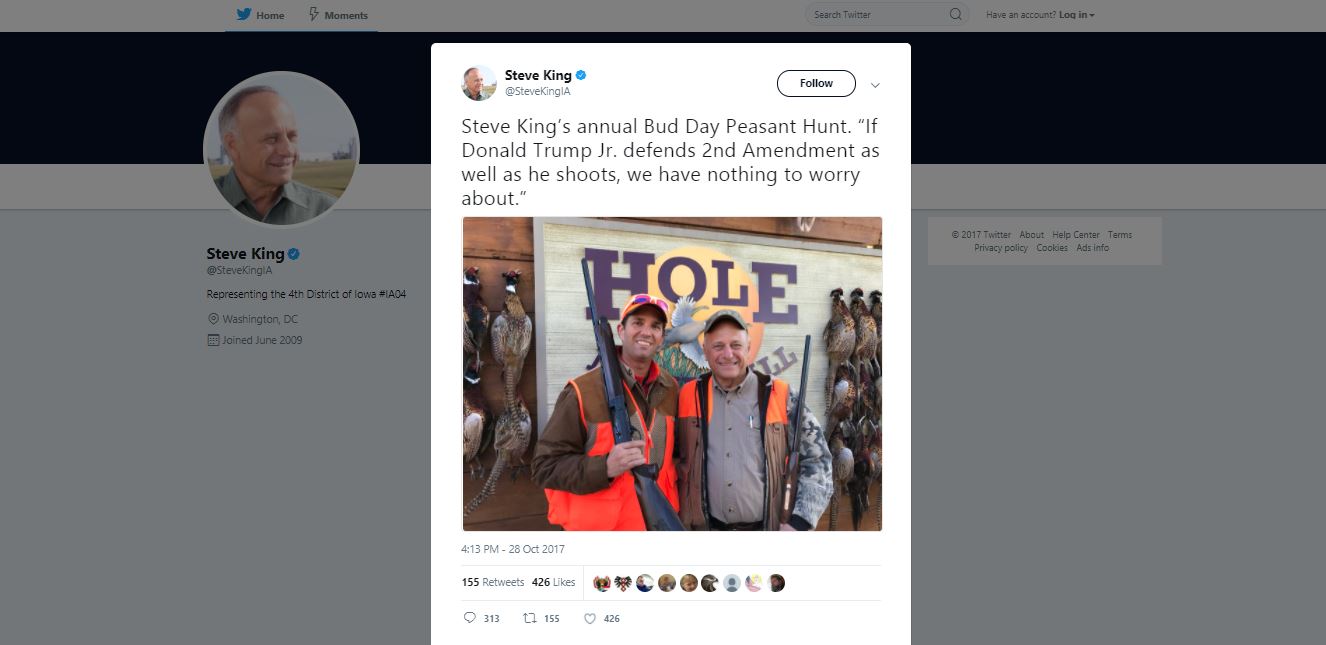This screenshot has width=1326, height=645.
Task: Open the Home tab
Action: coord(270,16)
